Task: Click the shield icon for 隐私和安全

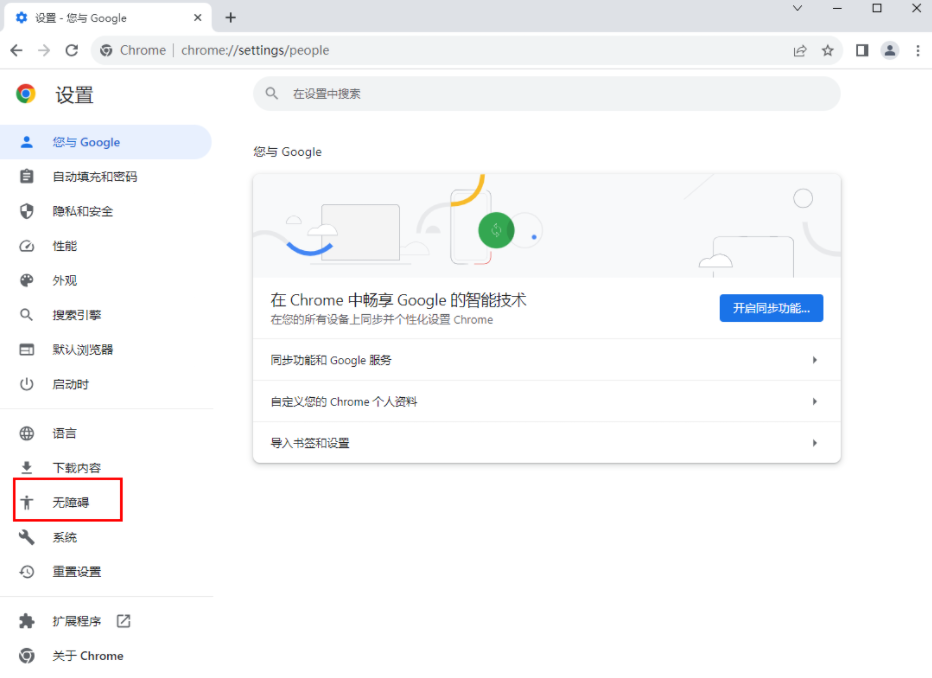Action: click(27, 211)
